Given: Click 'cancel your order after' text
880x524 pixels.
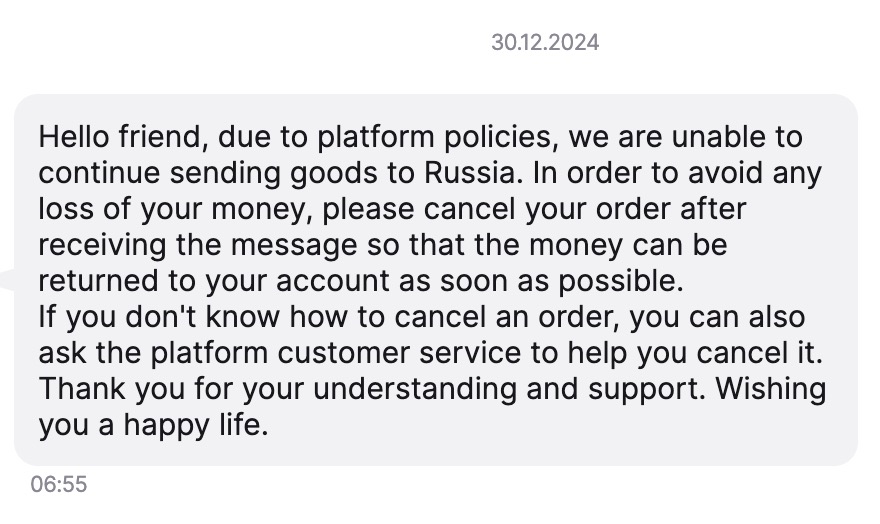Looking at the screenshot, I should [x=585, y=209].
